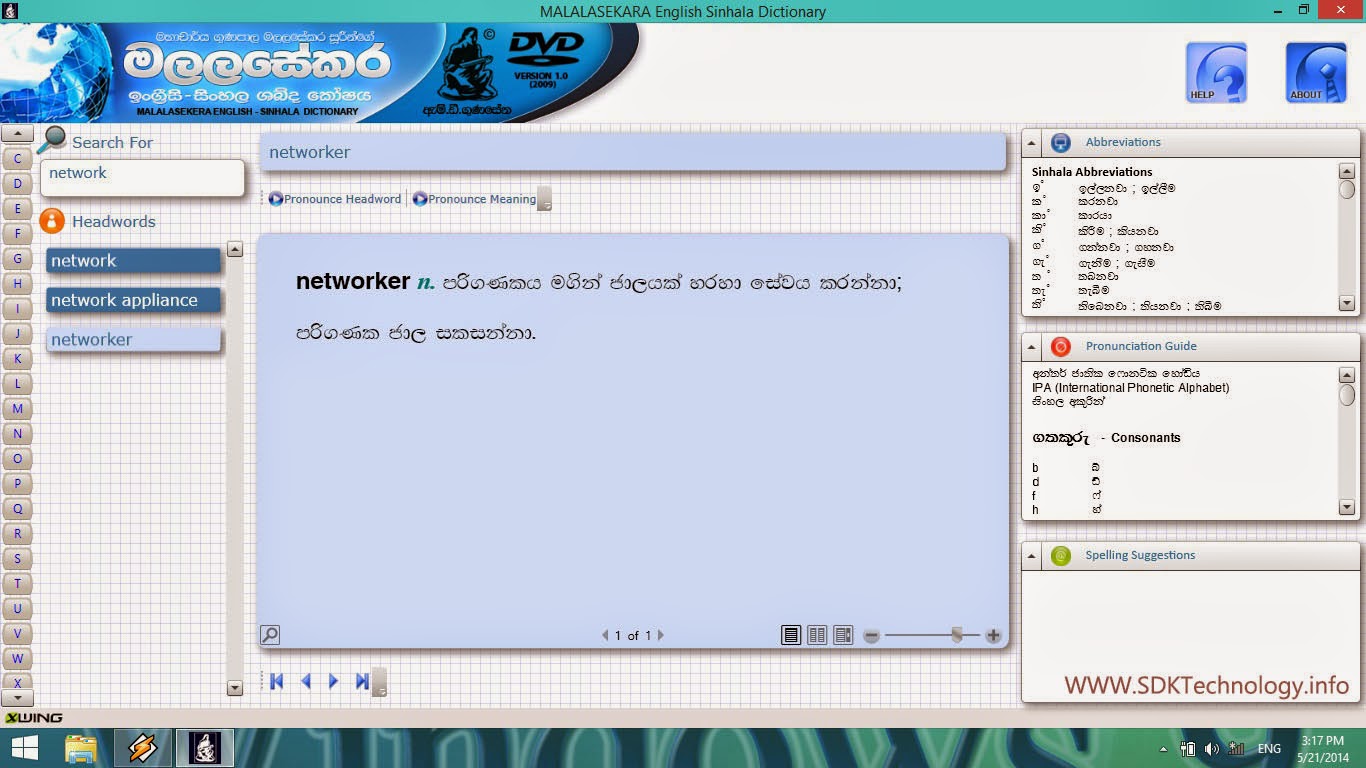
Task: Play Pronounce Meaning audio
Action: (x=474, y=199)
